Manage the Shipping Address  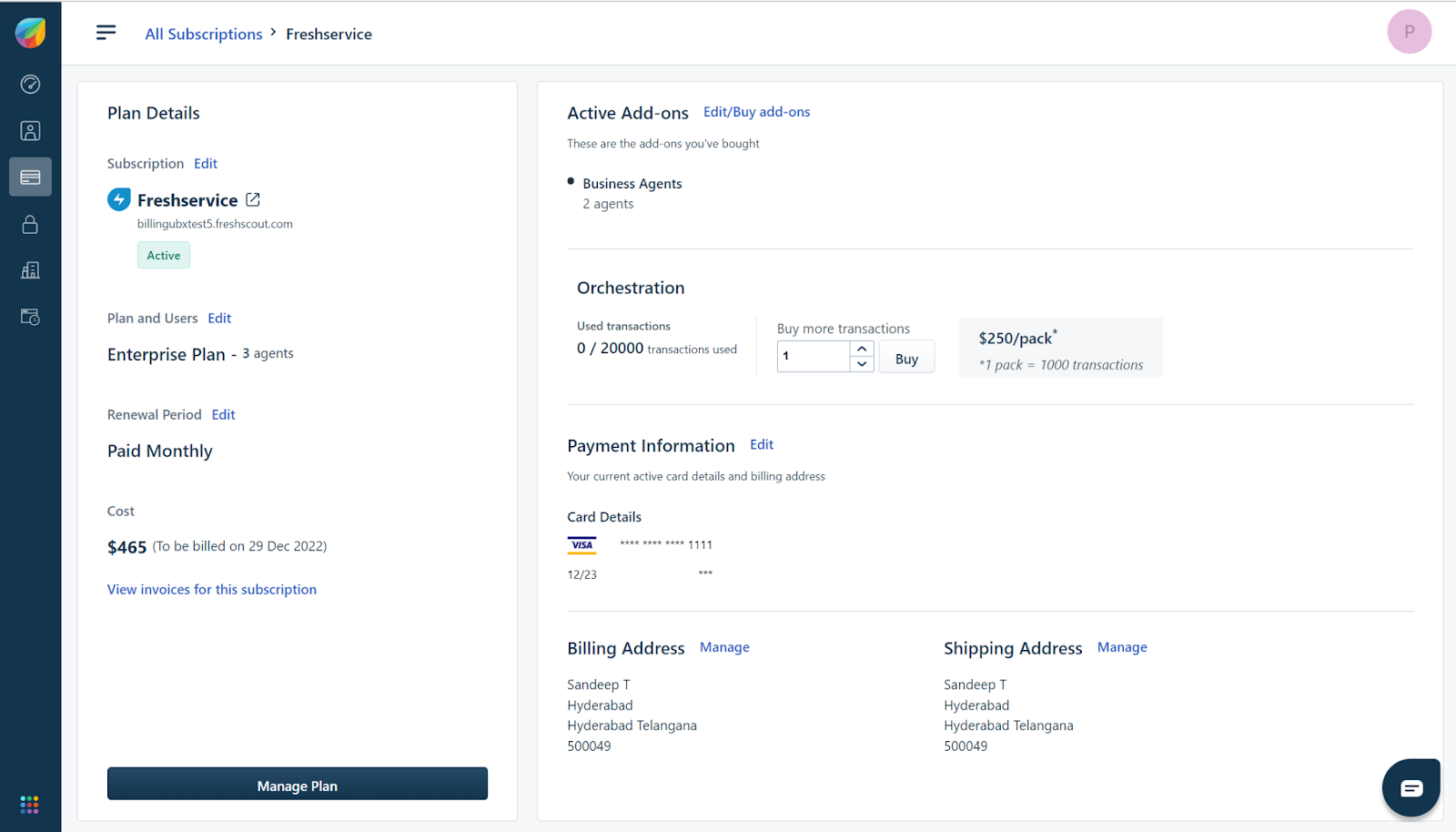pos(1122,647)
